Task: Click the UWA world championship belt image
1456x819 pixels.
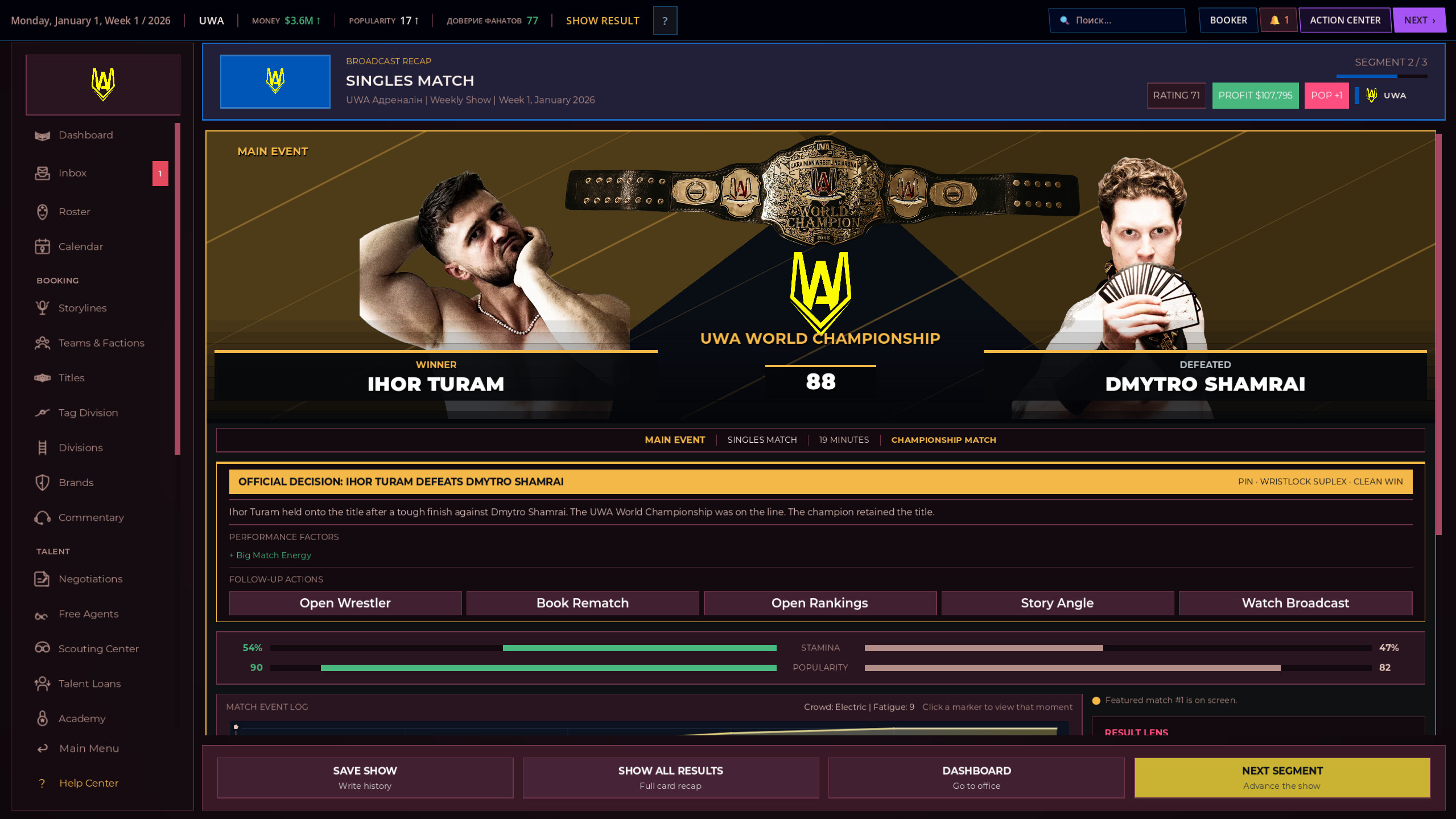Action: 822,191
